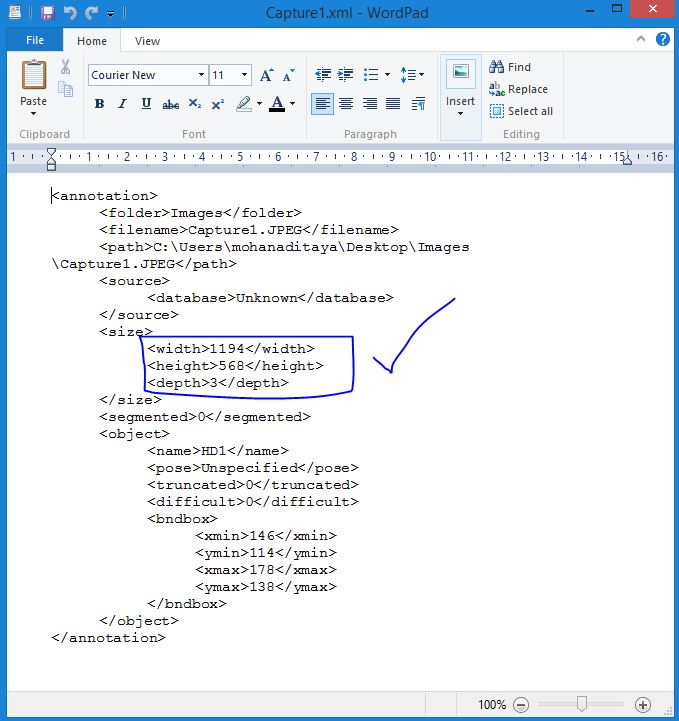This screenshot has height=721, width=679.
Task: Shrink font size with small A icon
Action: [x=289, y=75]
